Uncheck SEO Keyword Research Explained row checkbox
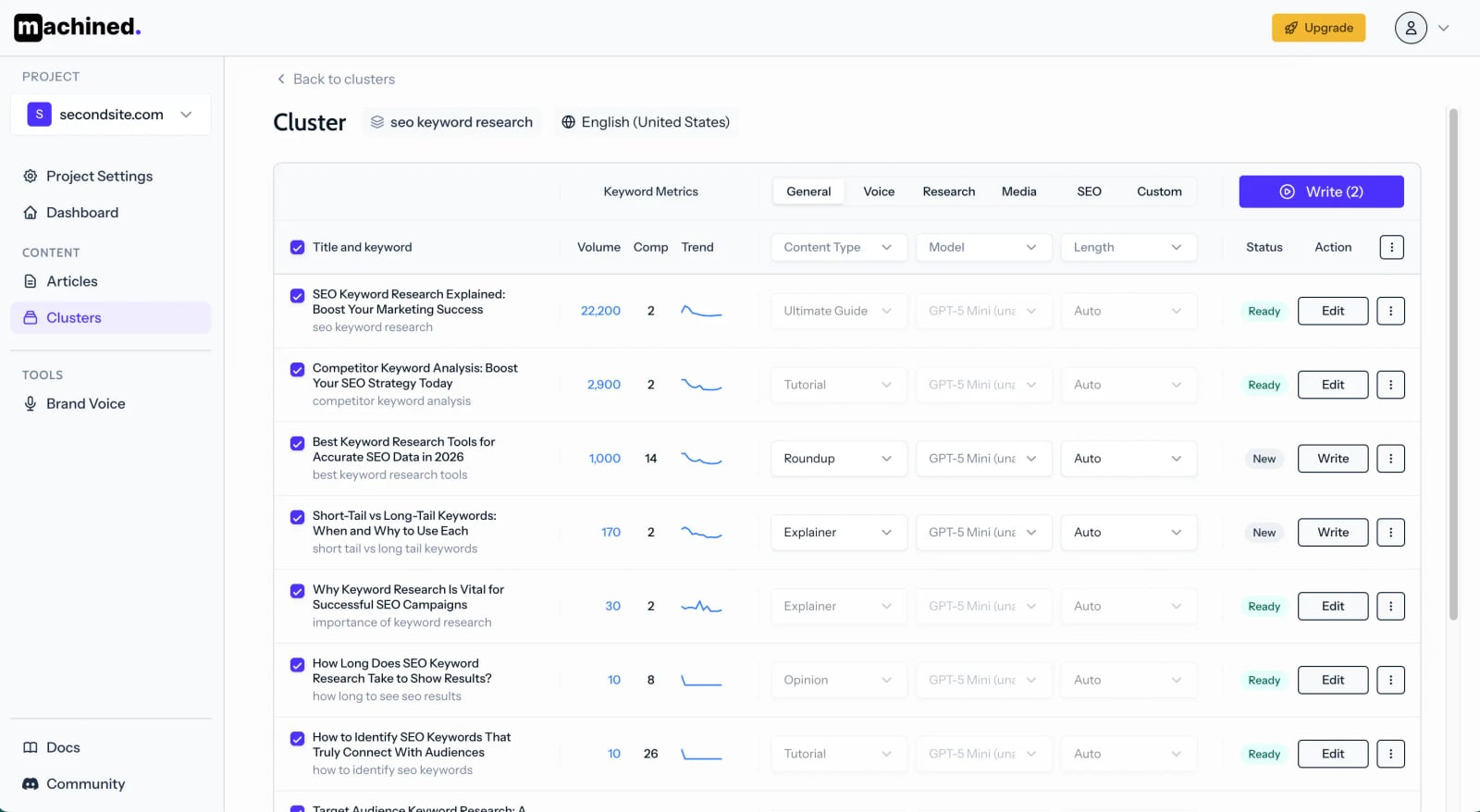The width and height of the screenshot is (1480, 812). 297,296
